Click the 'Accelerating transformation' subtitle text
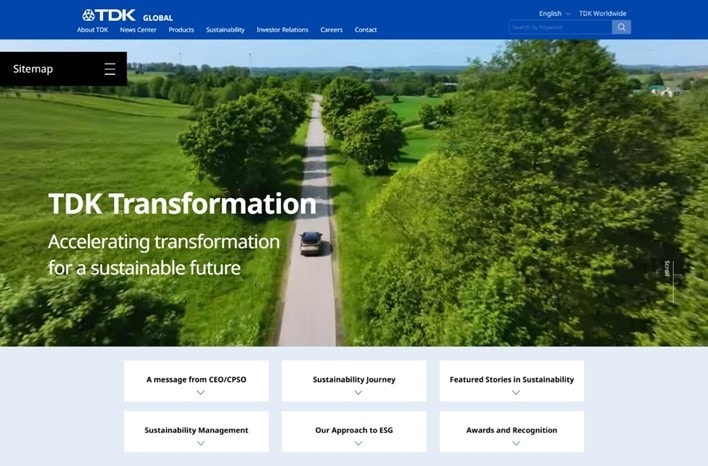Screen dimensions: 708x466 (164, 242)
